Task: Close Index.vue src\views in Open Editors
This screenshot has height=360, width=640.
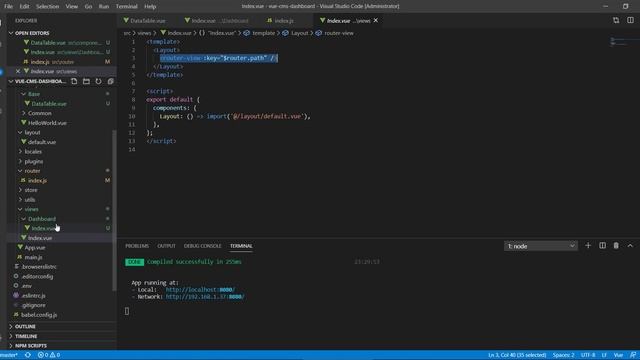Action: (18, 71)
